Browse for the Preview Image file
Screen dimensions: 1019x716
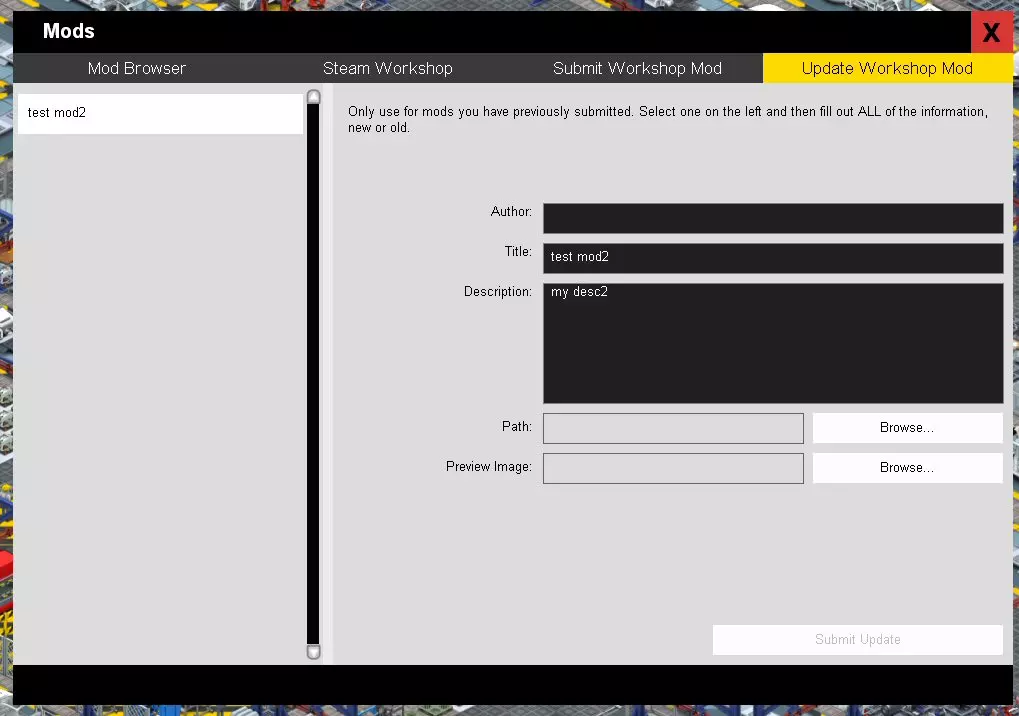(x=907, y=467)
